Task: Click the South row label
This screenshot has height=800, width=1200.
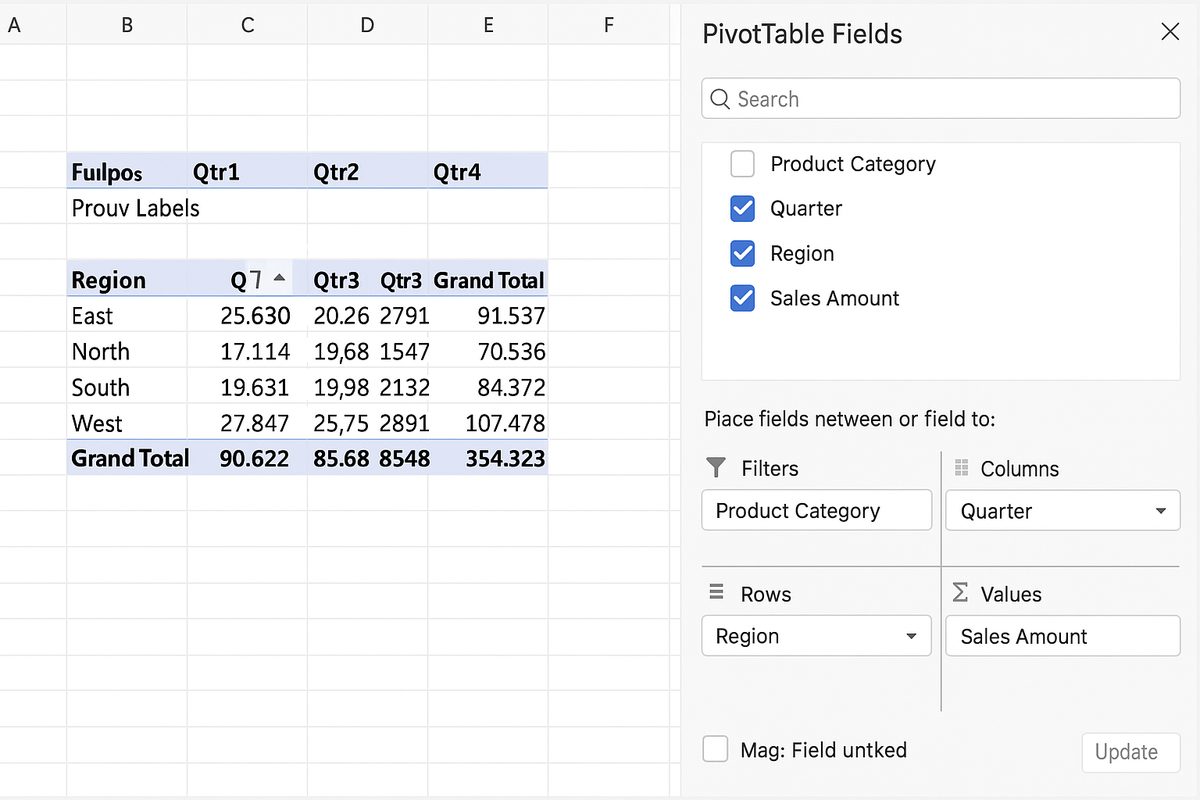Action: (100, 388)
